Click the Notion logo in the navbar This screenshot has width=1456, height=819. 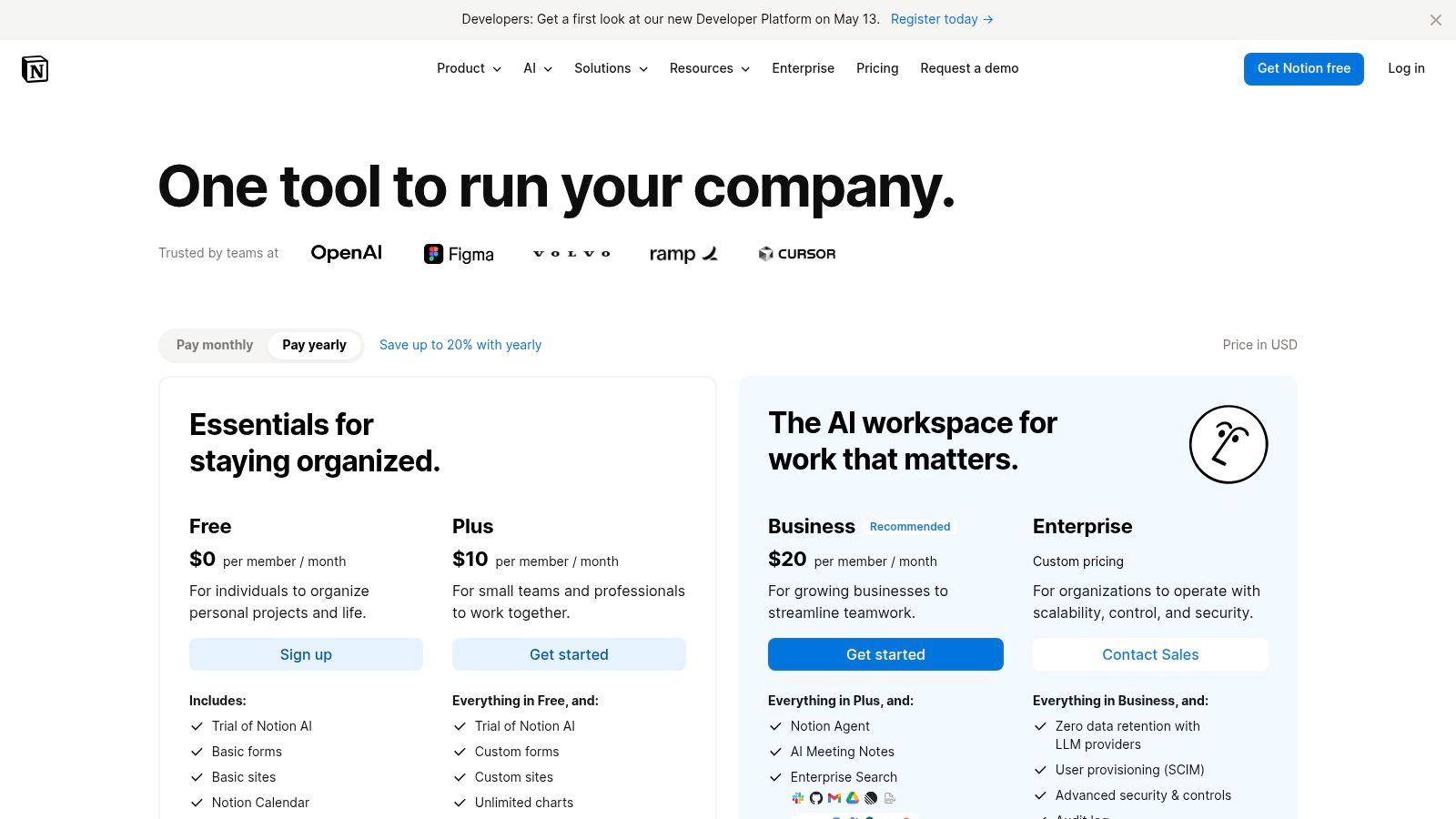(35, 68)
